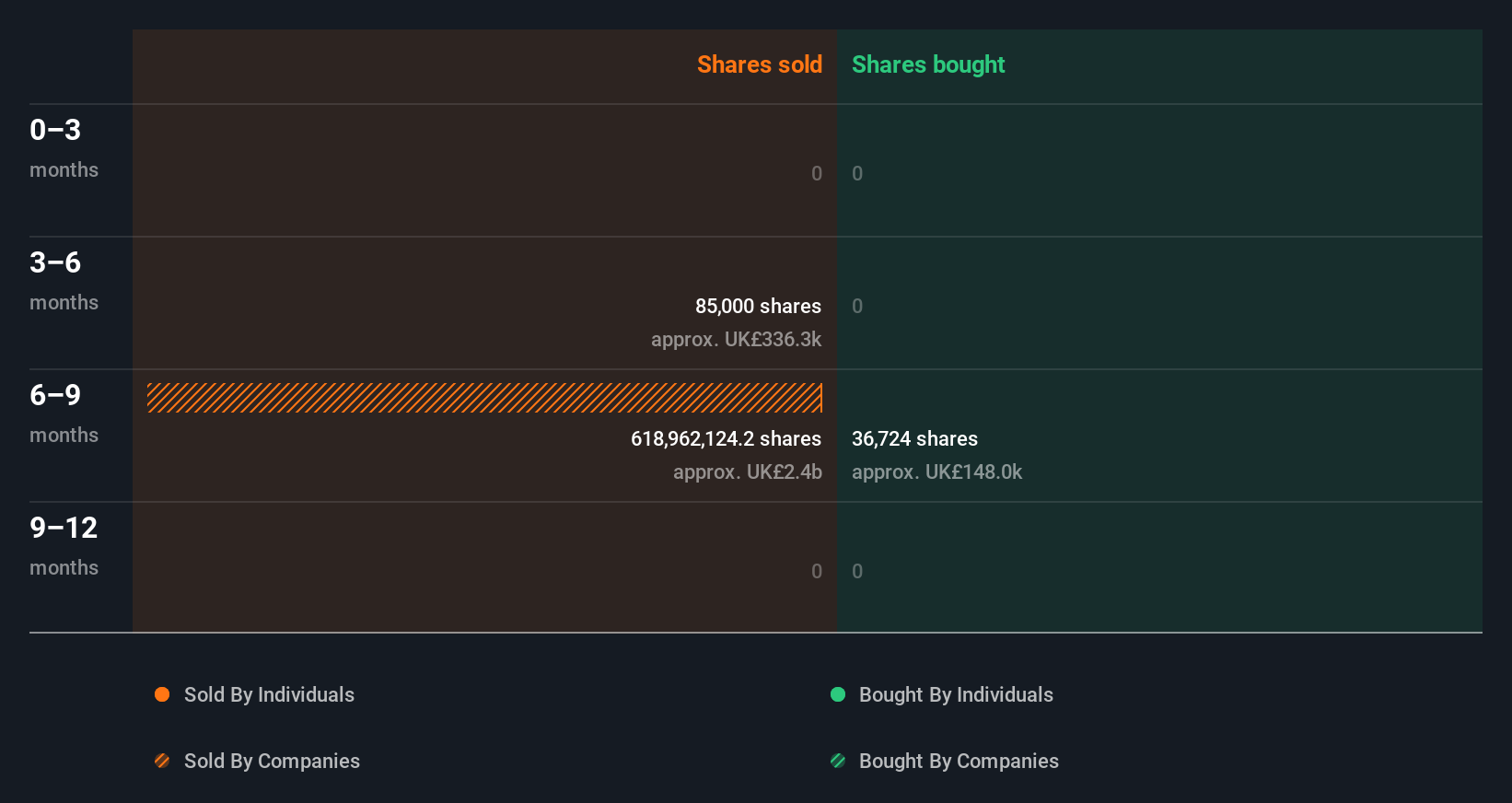Select the Bought By Individuals legend label
Image resolution: width=1512 pixels, height=803 pixels.
[x=956, y=695]
